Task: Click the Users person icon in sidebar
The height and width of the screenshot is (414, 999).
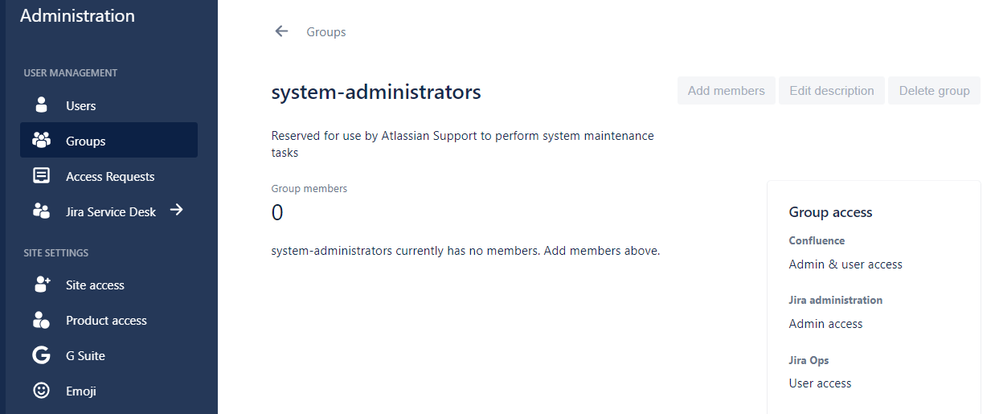Action: click(x=41, y=105)
